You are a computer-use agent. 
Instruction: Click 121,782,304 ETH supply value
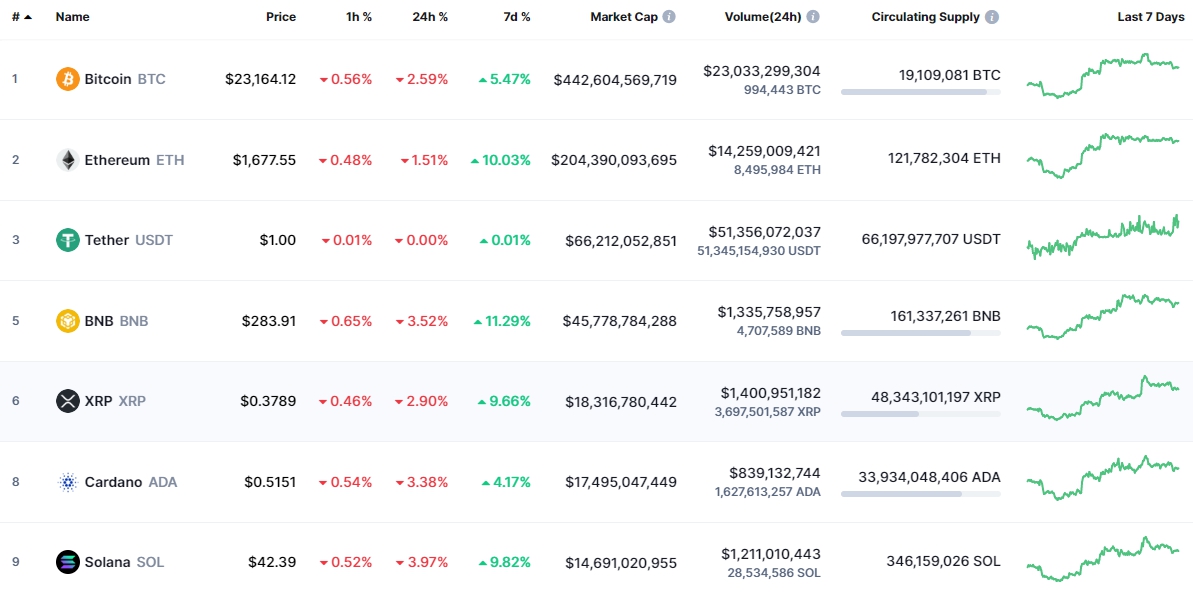pos(944,158)
